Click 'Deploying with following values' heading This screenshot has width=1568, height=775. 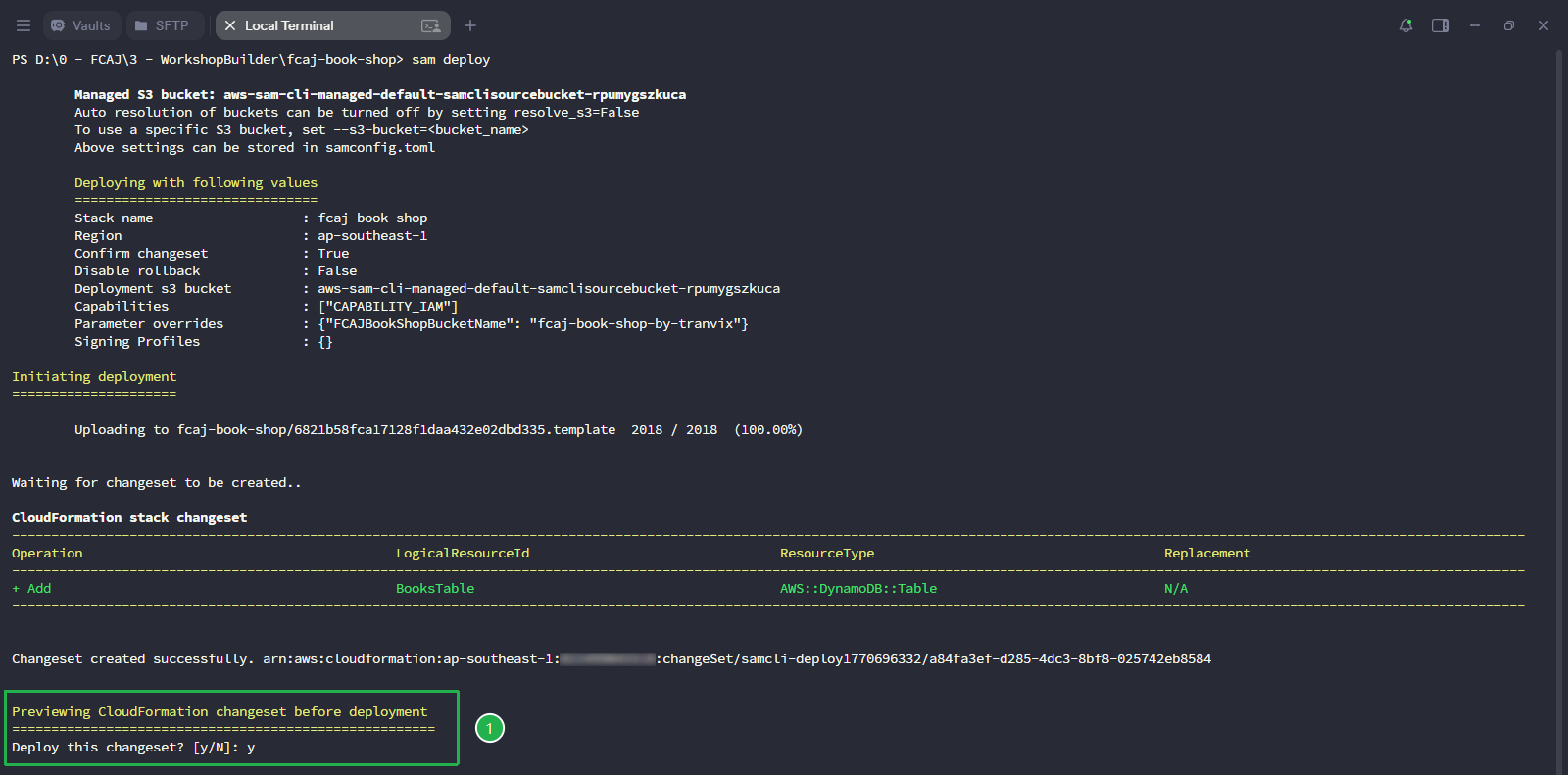pos(196,183)
